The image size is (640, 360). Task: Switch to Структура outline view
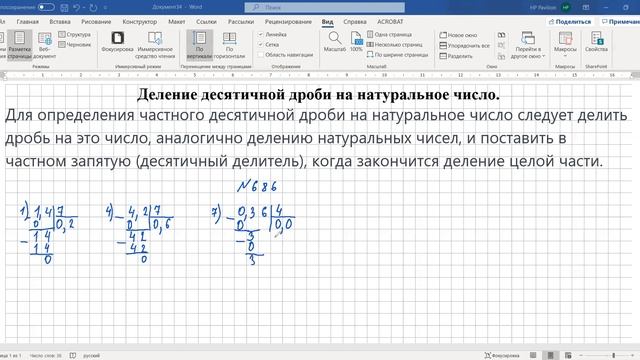75,35
